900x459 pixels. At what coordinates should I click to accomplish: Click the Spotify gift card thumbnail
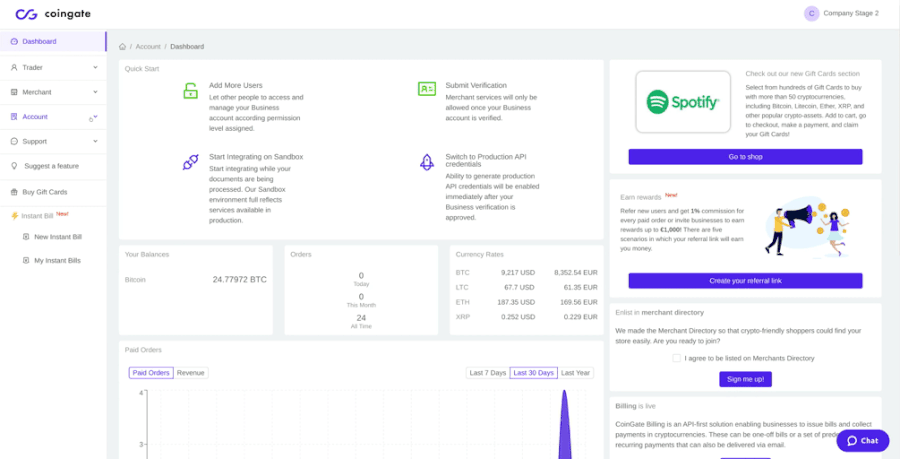pyautogui.click(x=683, y=102)
